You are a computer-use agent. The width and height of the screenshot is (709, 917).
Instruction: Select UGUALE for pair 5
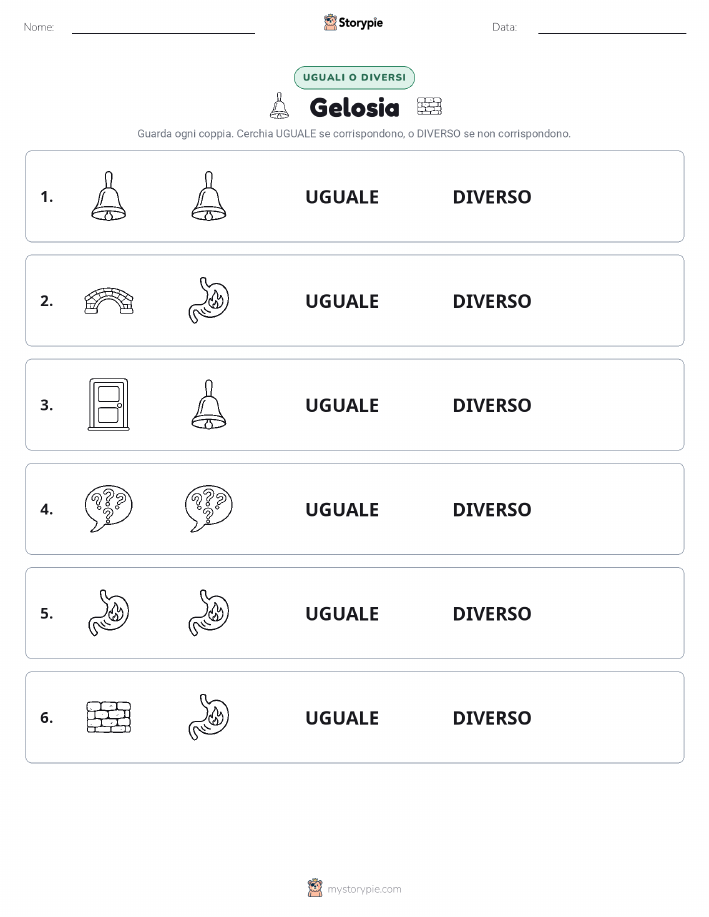tap(342, 613)
